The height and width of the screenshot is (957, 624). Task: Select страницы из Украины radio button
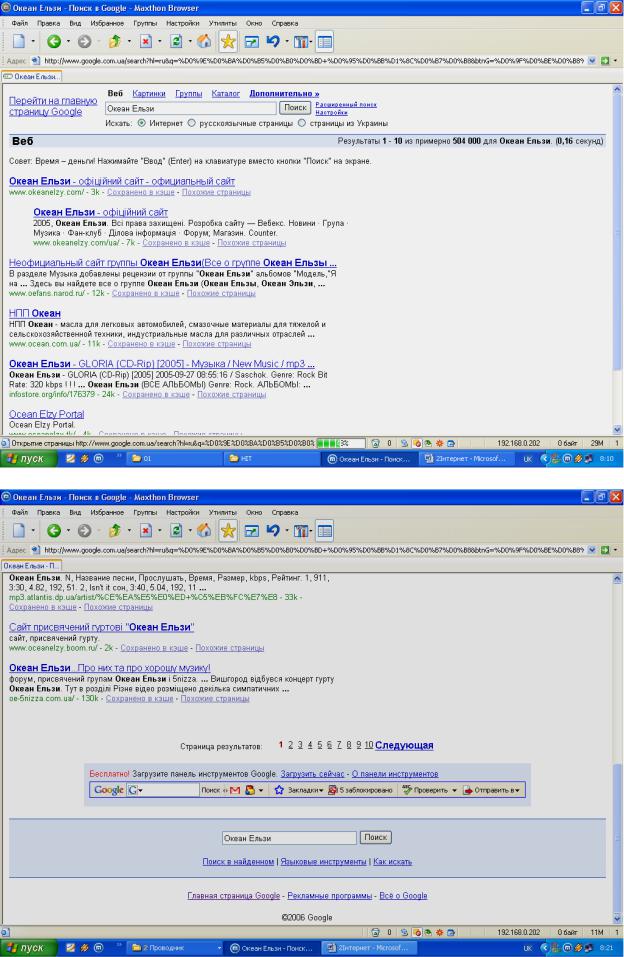302,123
